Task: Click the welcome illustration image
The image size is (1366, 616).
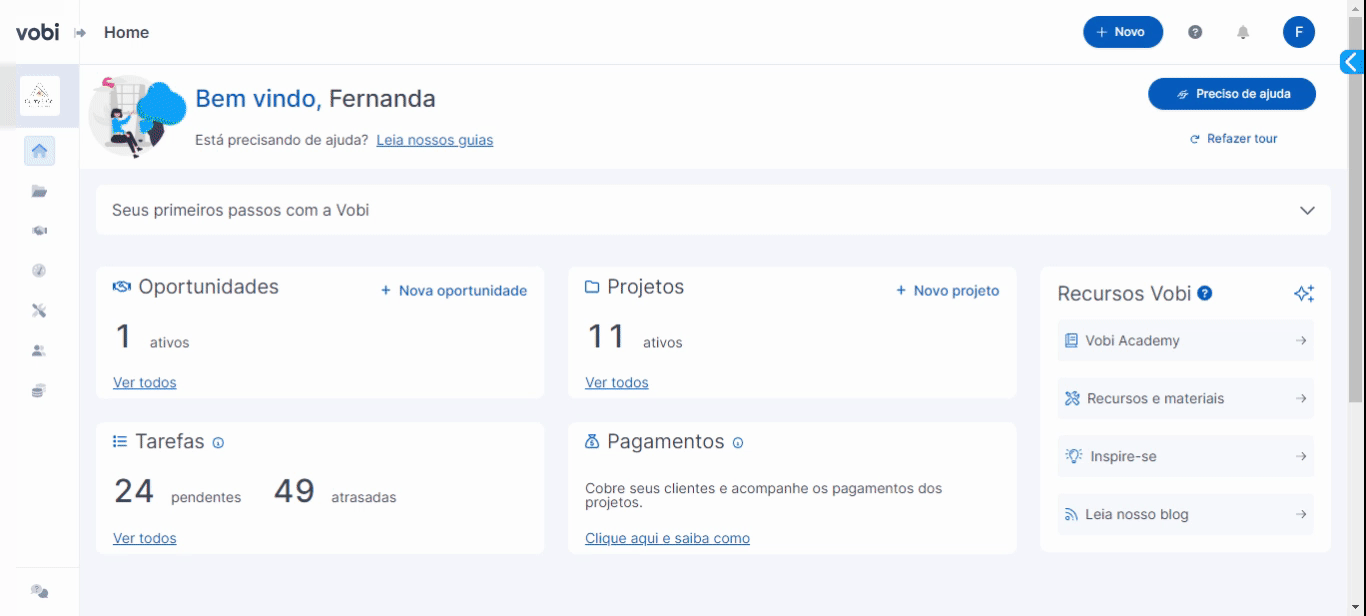Action: coord(138,116)
